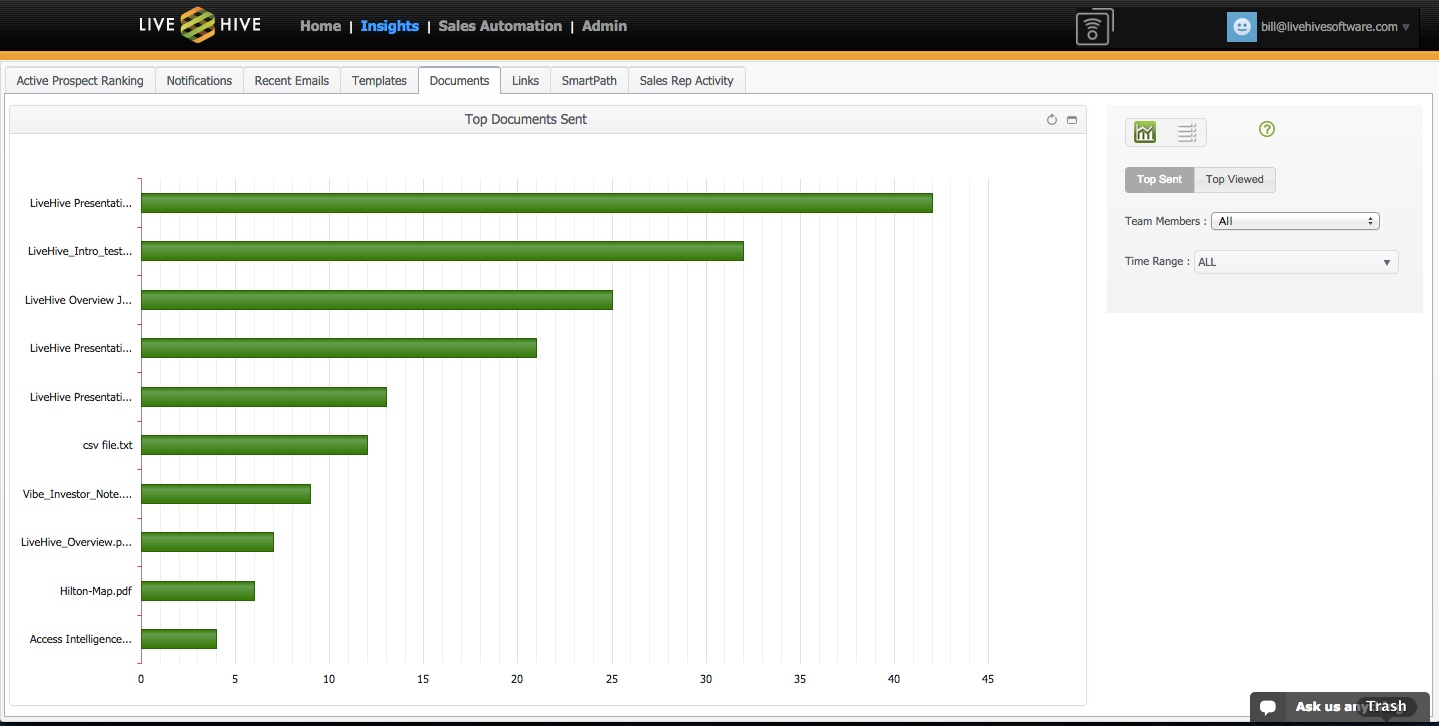
Task: Click the LiveHive_Intro_test axis label
Action: pyautogui.click(x=80, y=251)
